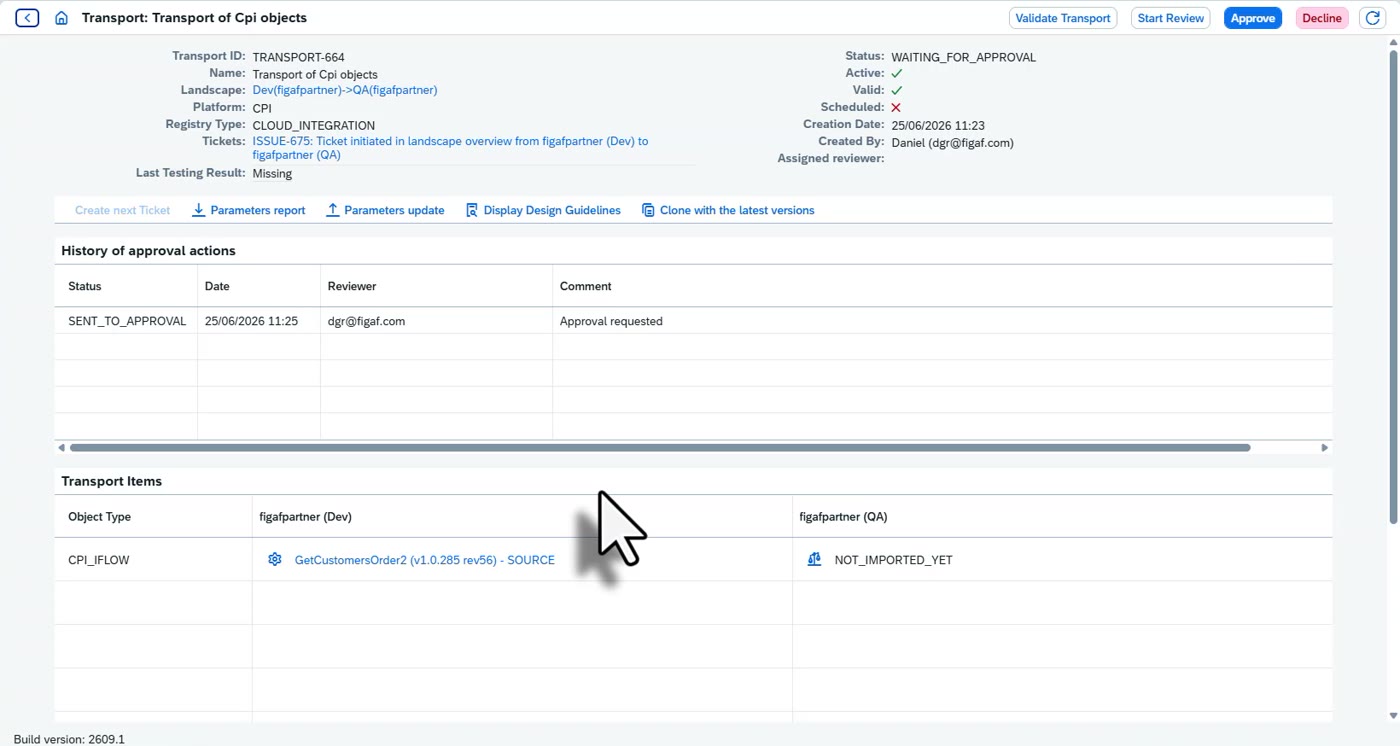Decline the transport
Viewport: 1400px width, 746px height.
pyautogui.click(x=1322, y=18)
